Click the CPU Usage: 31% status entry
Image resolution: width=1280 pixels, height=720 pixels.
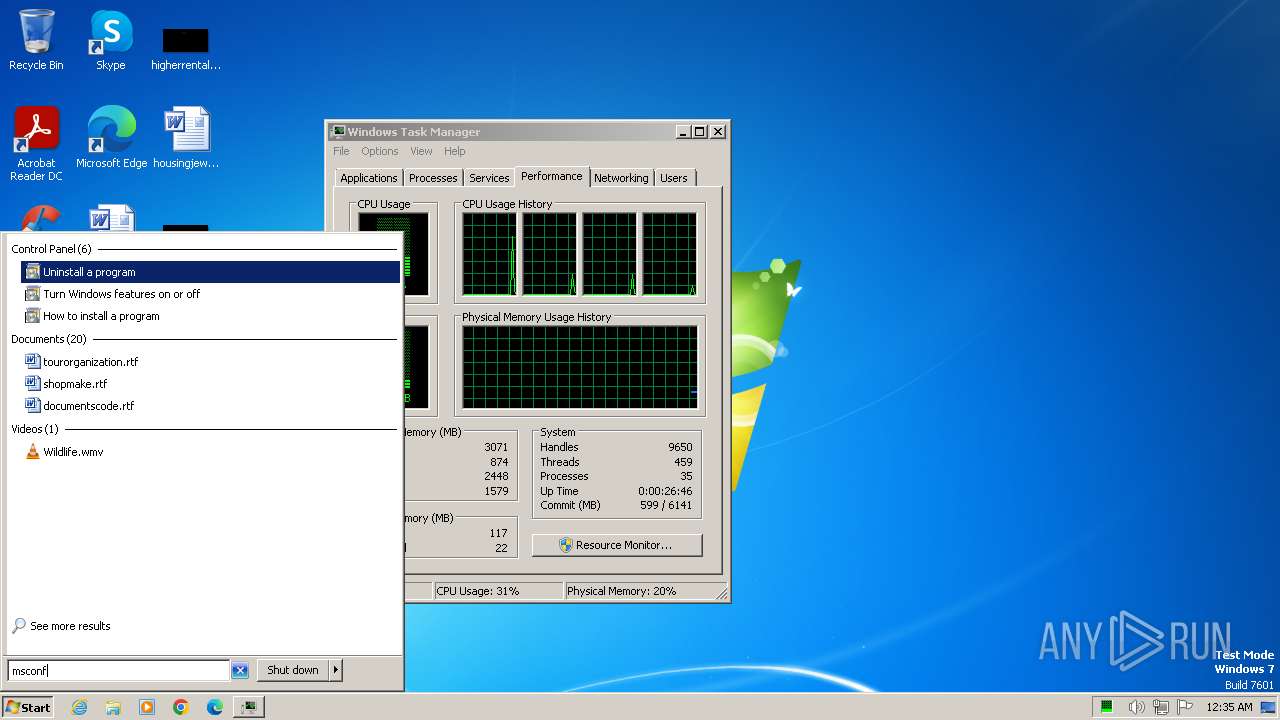coord(498,591)
